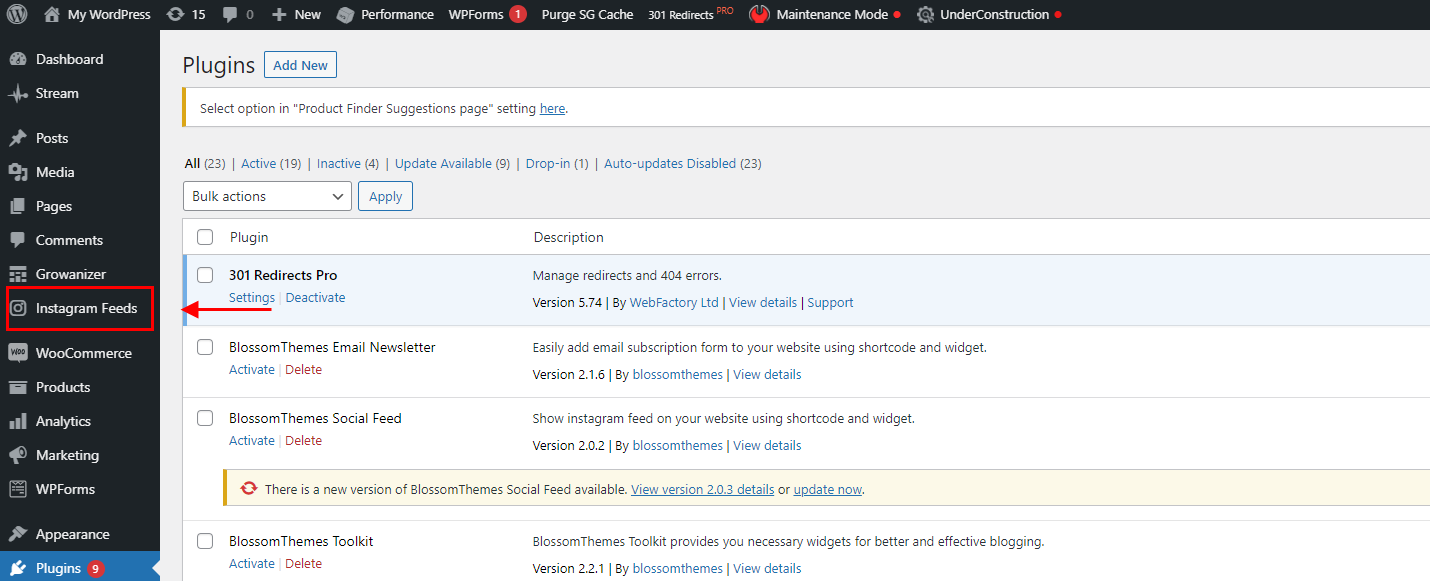
Task: Click the Analytics bar chart icon
Action: pos(18,421)
